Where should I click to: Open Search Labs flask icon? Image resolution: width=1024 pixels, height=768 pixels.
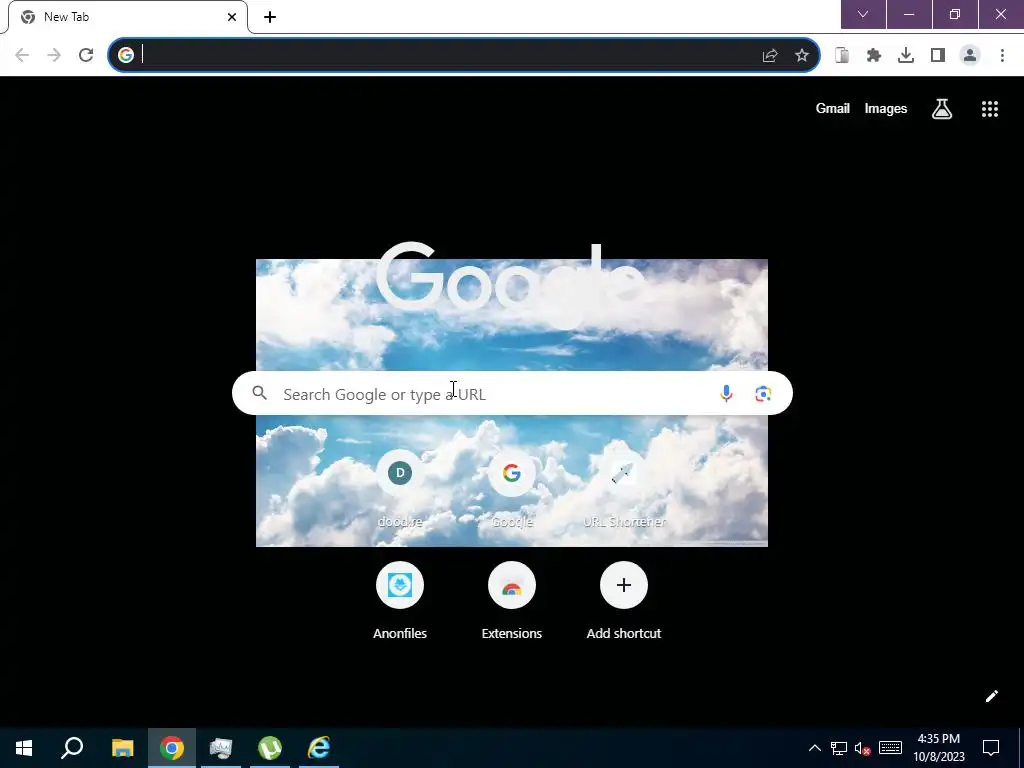point(942,108)
